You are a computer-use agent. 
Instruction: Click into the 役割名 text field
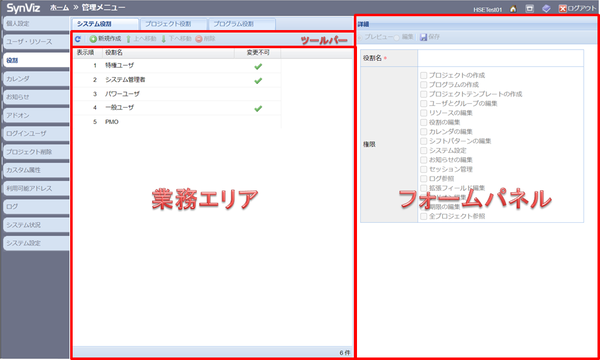point(501,58)
